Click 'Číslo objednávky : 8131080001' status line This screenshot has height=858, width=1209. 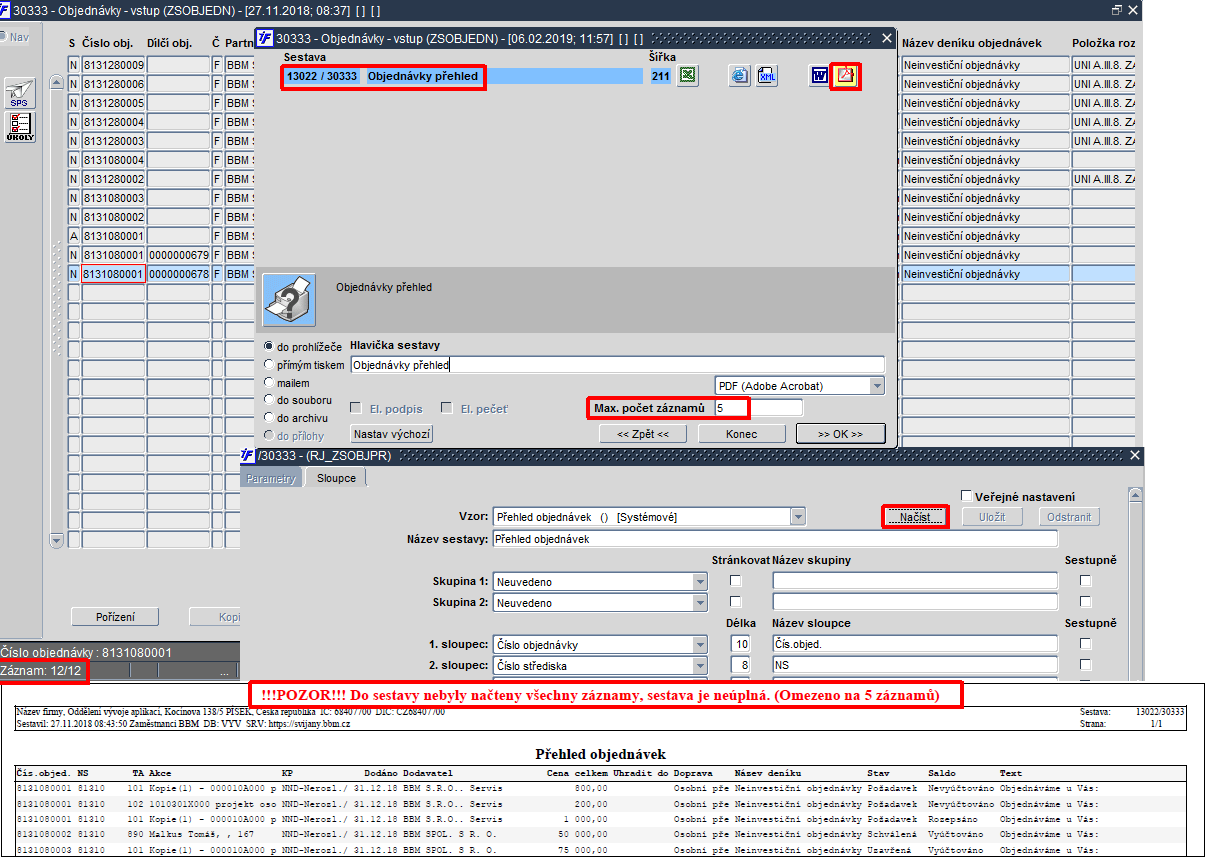pos(86,652)
